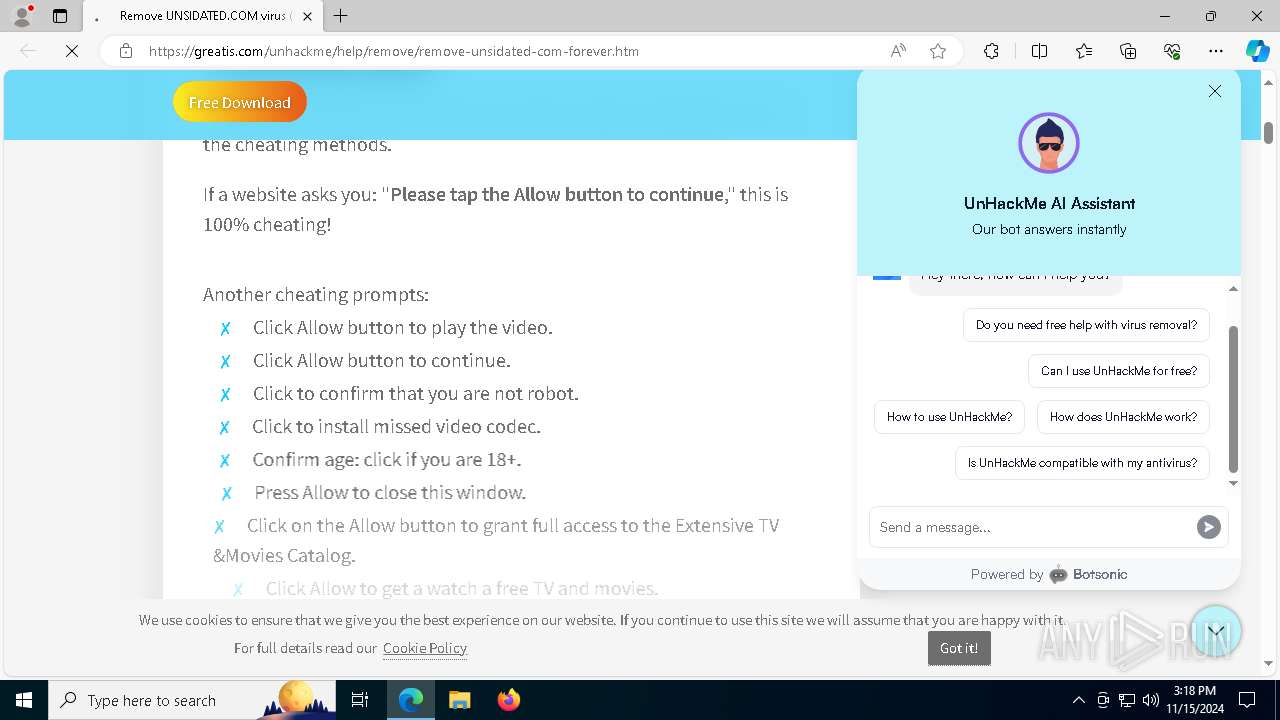Open File Explorer from taskbar
The width and height of the screenshot is (1280, 720).
[459, 700]
